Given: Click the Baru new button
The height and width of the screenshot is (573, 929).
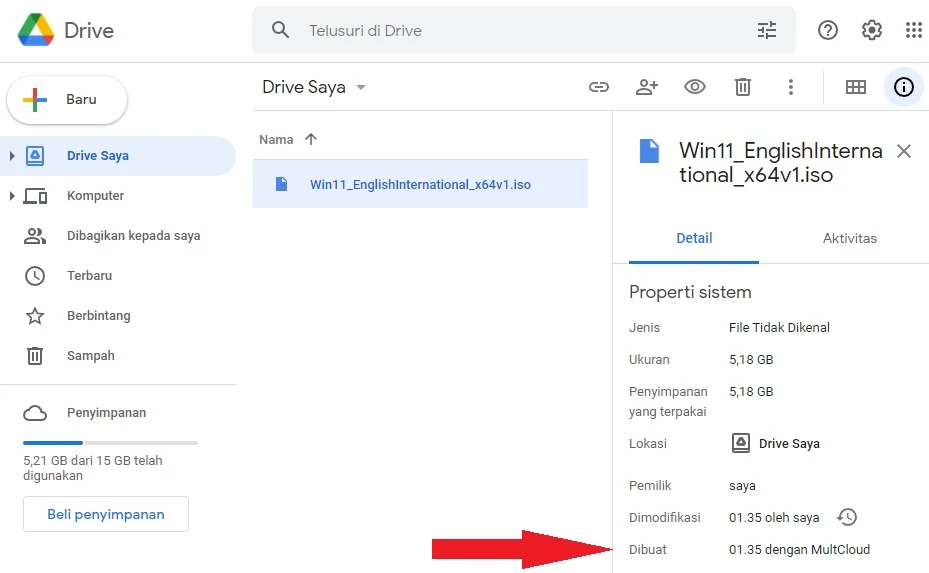Looking at the screenshot, I should pyautogui.click(x=67, y=100).
